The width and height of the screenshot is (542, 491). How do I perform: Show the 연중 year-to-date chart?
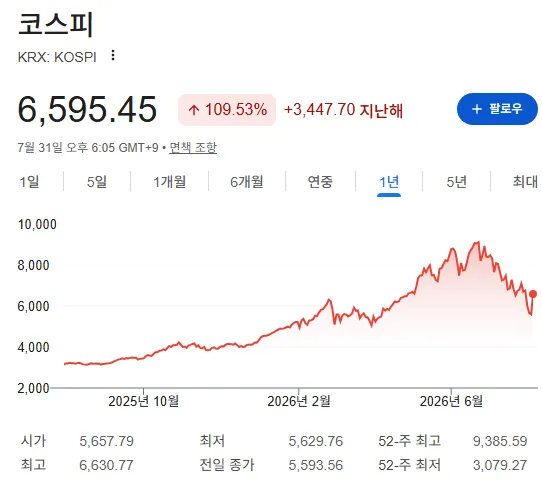(x=320, y=182)
